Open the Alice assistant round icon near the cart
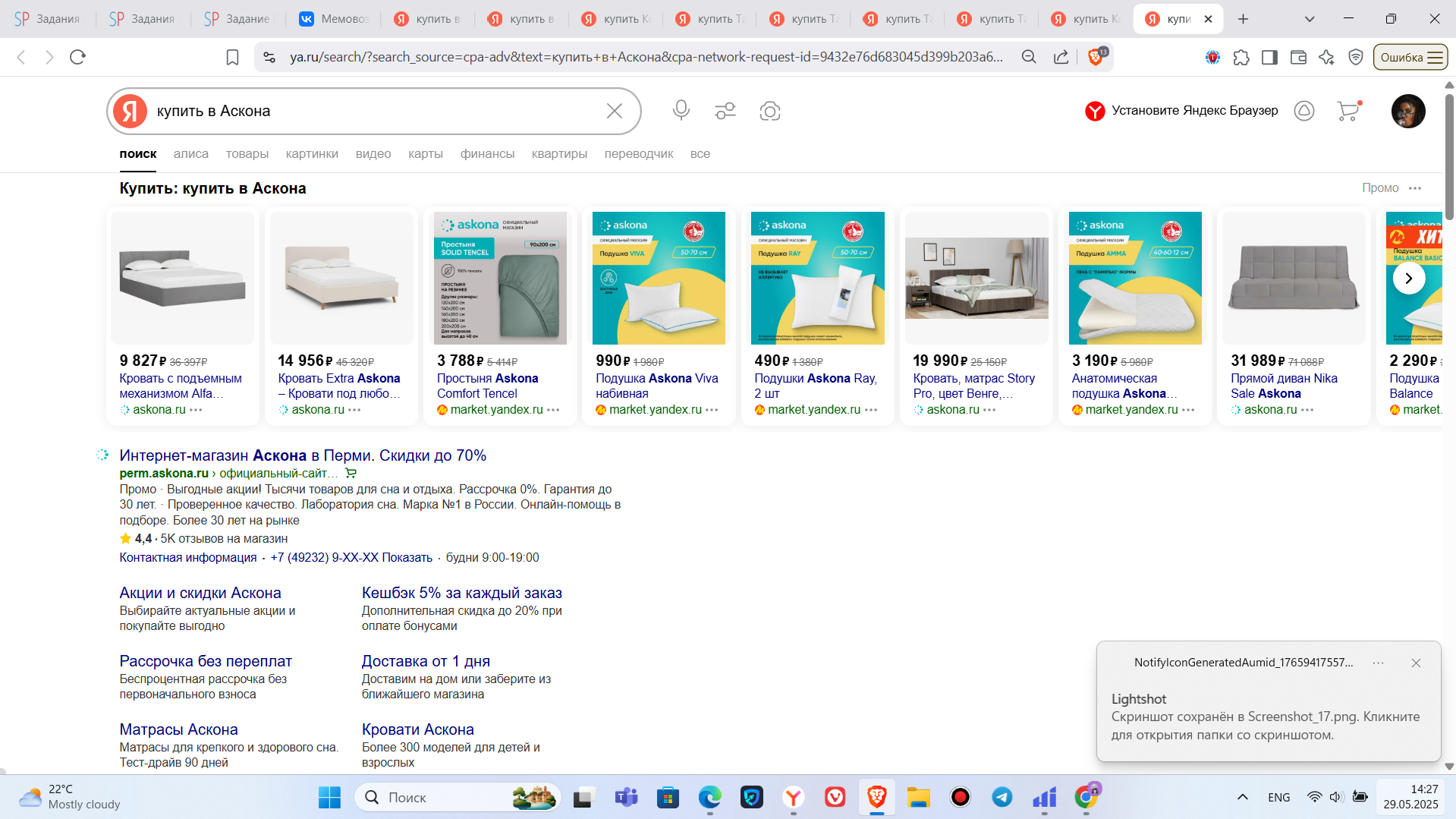The height and width of the screenshot is (819, 1456). (x=1304, y=111)
